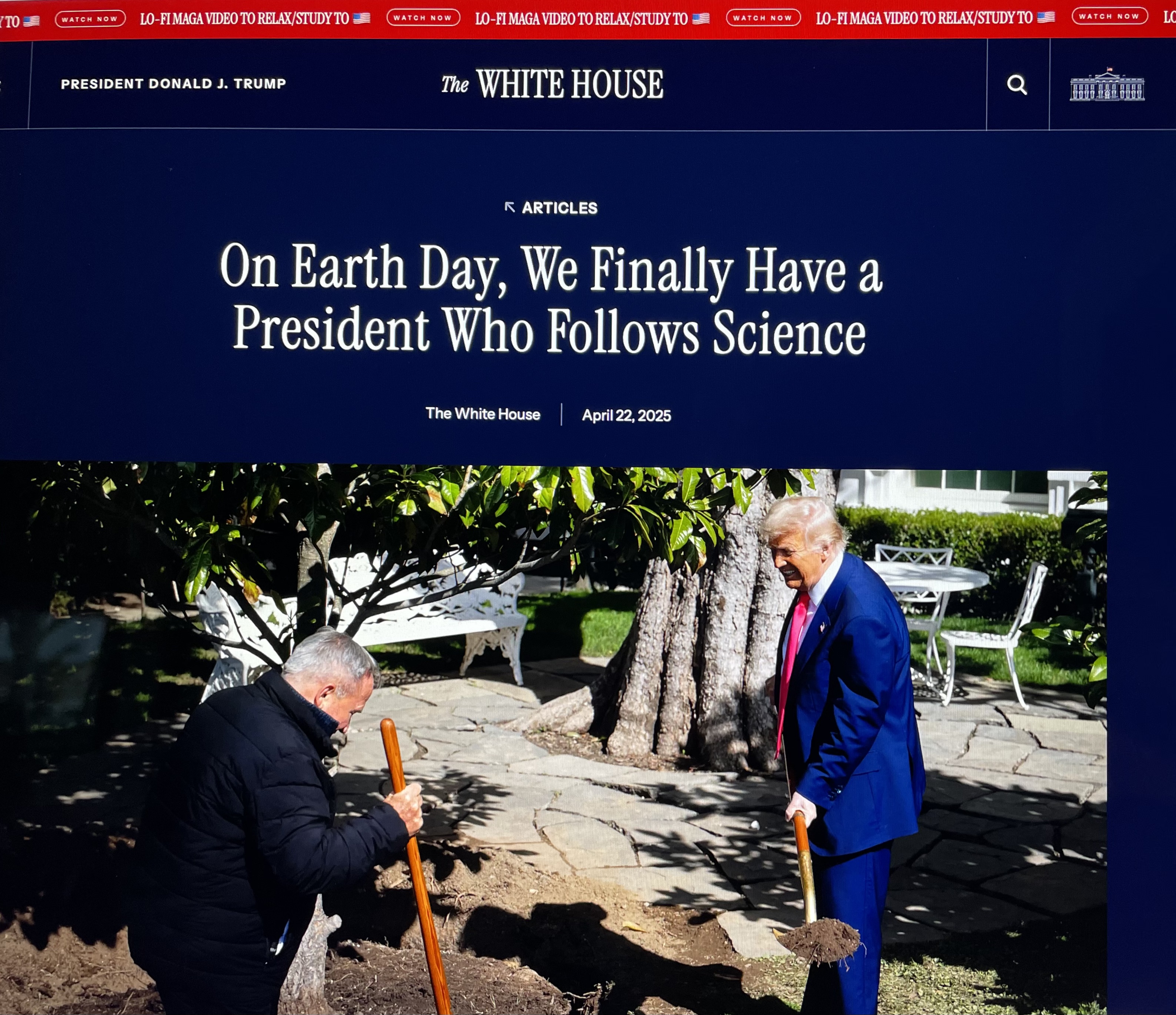
Task: Open President Donald J. Trump header link
Action: pos(173,83)
